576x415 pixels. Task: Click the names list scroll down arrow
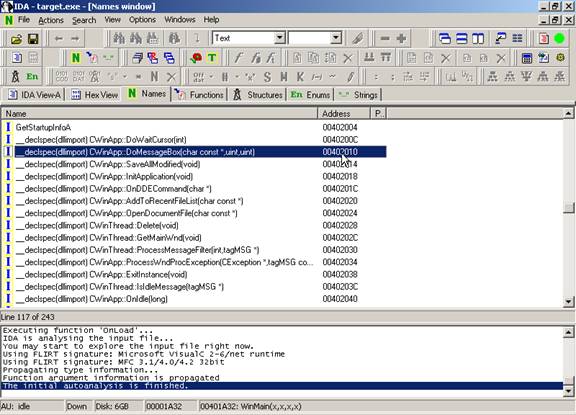(568, 302)
